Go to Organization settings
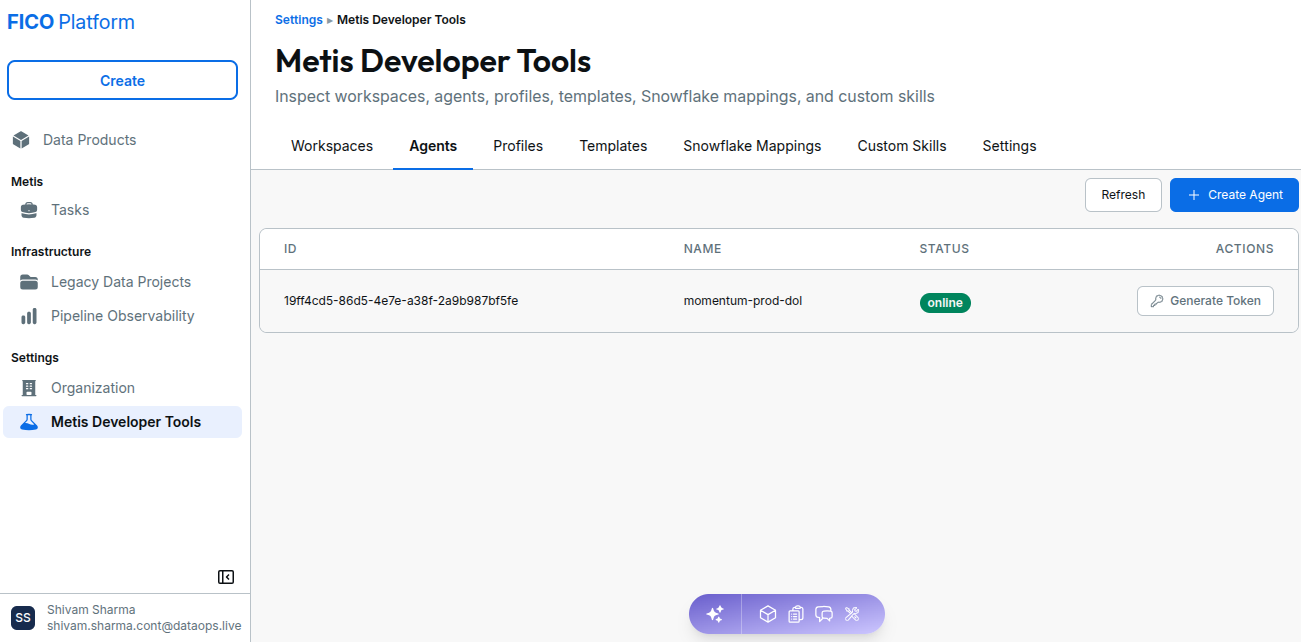The width and height of the screenshot is (1301, 642). click(x=122, y=388)
